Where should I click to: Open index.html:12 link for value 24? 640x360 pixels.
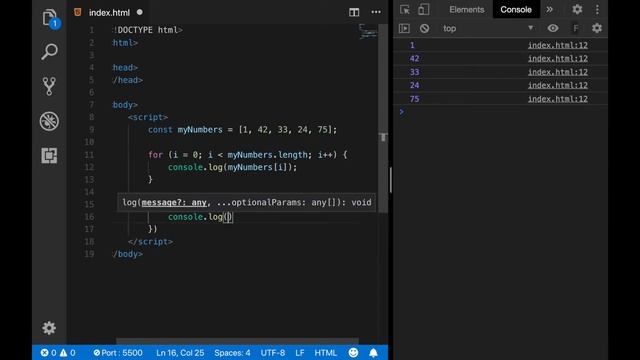(x=558, y=85)
